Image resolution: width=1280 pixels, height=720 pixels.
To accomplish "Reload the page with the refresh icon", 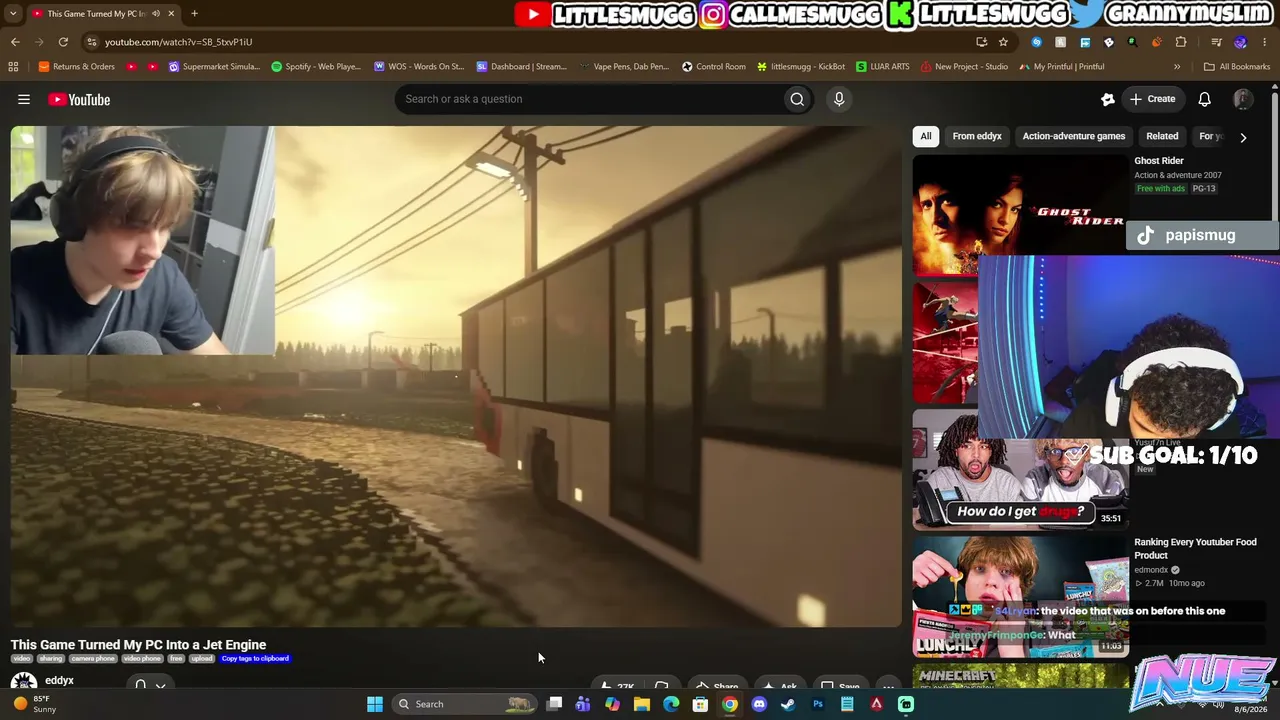I will click(x=63, y=42).
